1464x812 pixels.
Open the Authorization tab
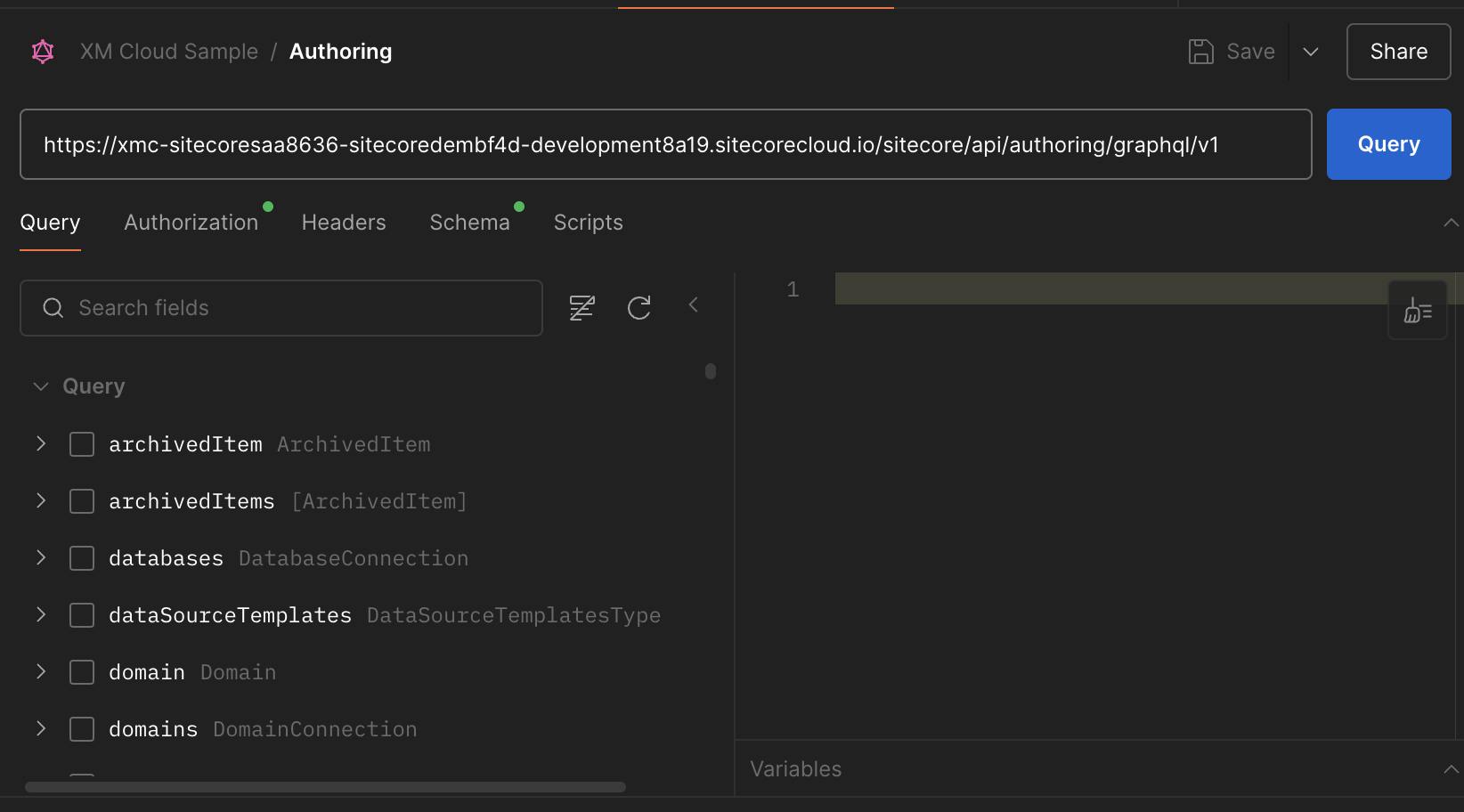coord(191,223)
